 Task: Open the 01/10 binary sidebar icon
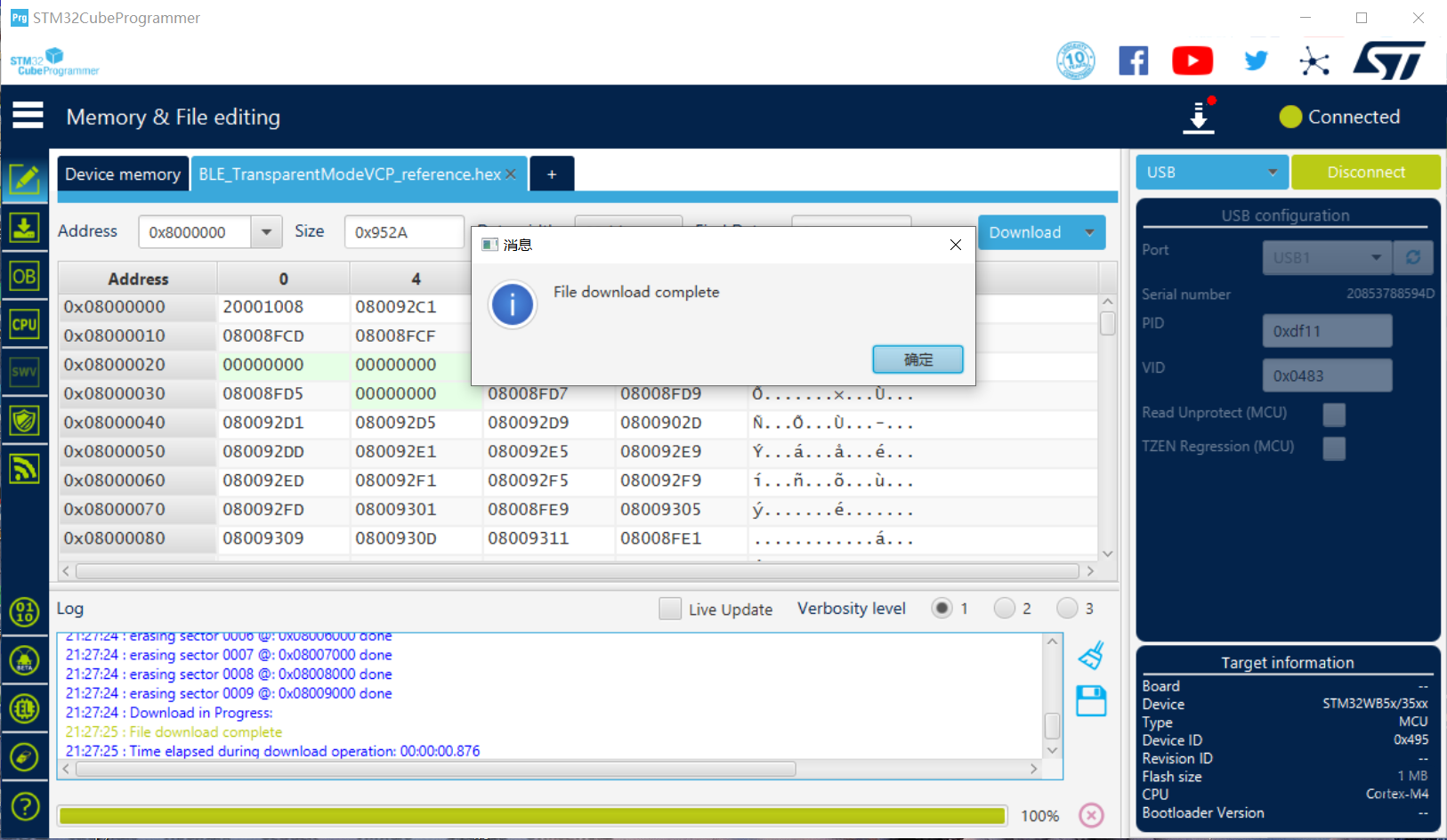click(24, 612)
